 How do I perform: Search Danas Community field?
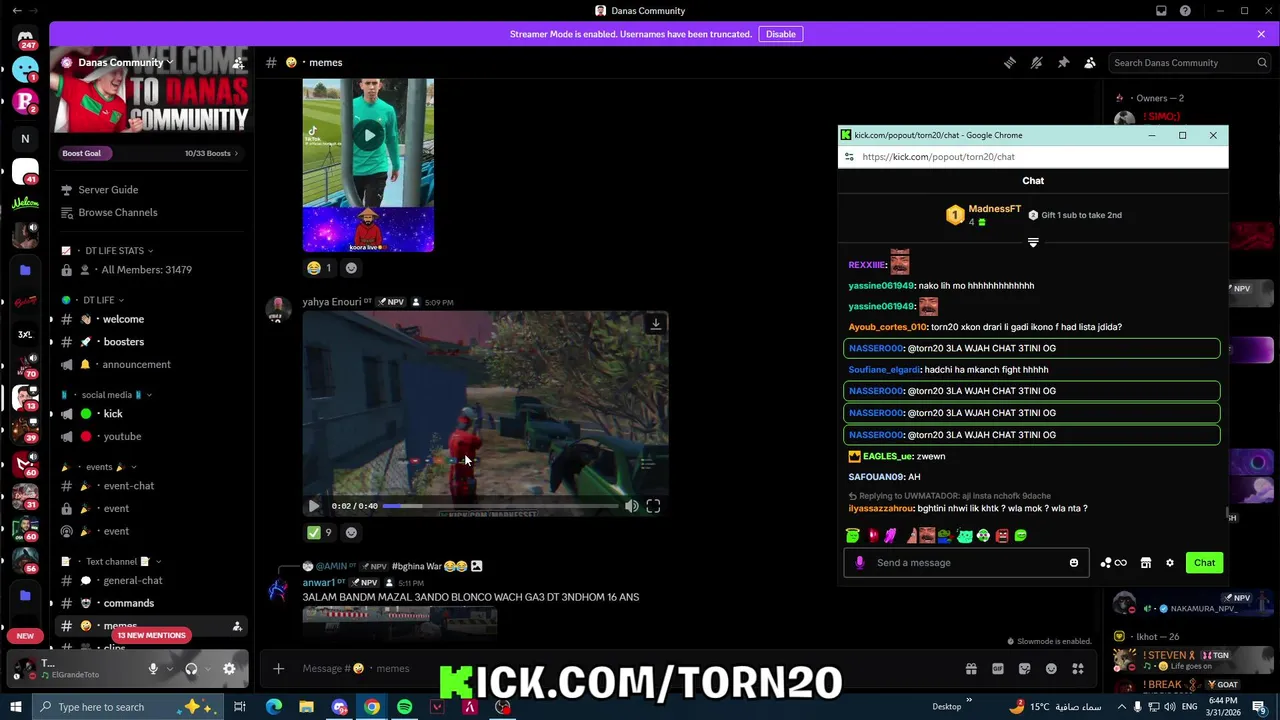[1190, 62]
